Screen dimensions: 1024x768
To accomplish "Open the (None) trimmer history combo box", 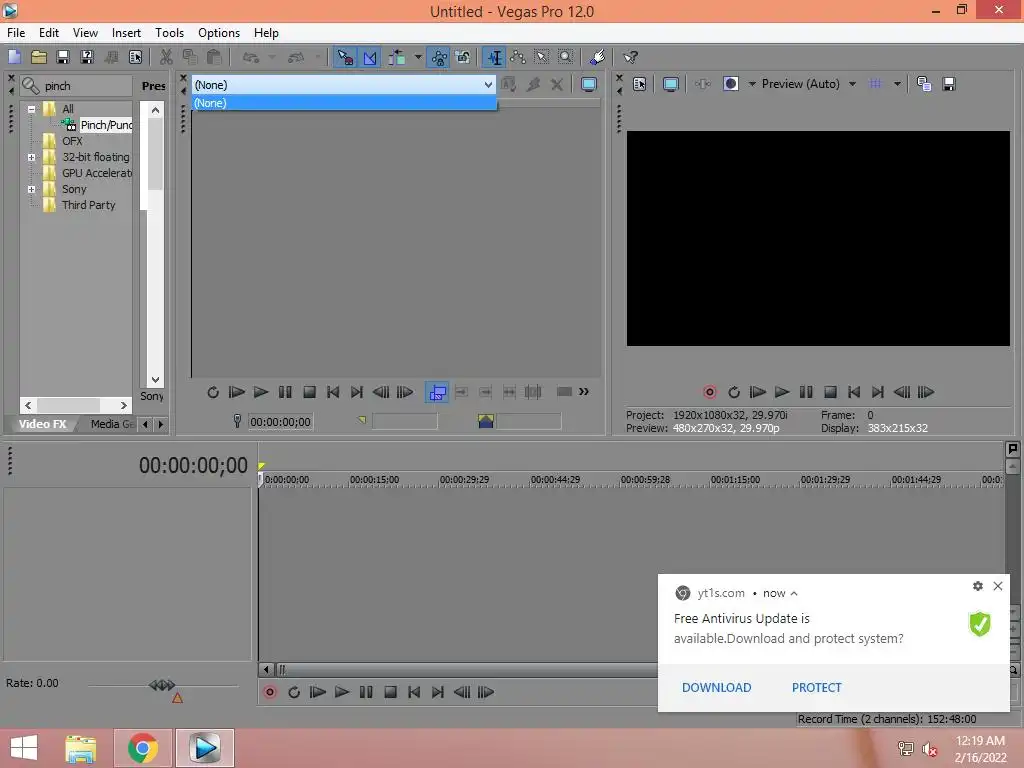I will [344, 85].
